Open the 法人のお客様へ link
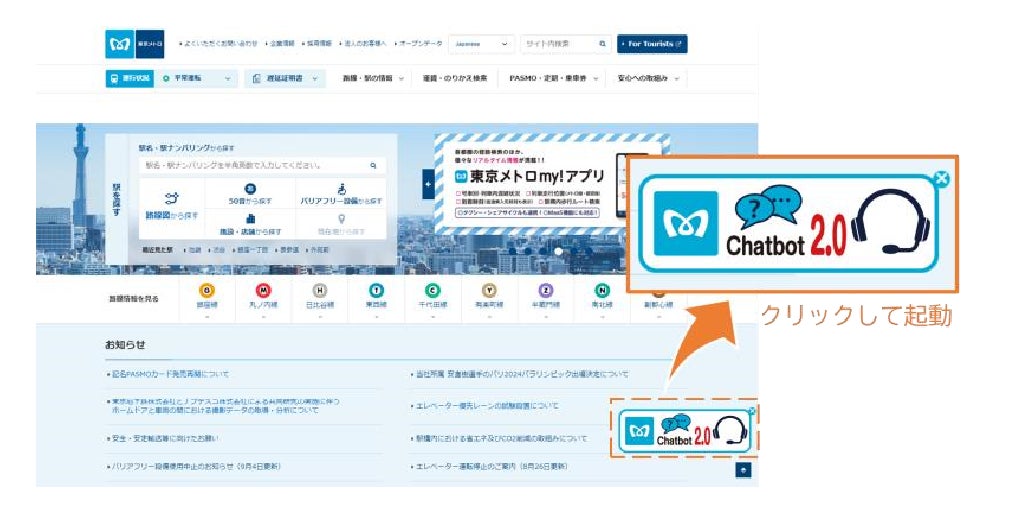 pyautogui.click(x=363, y=44)
